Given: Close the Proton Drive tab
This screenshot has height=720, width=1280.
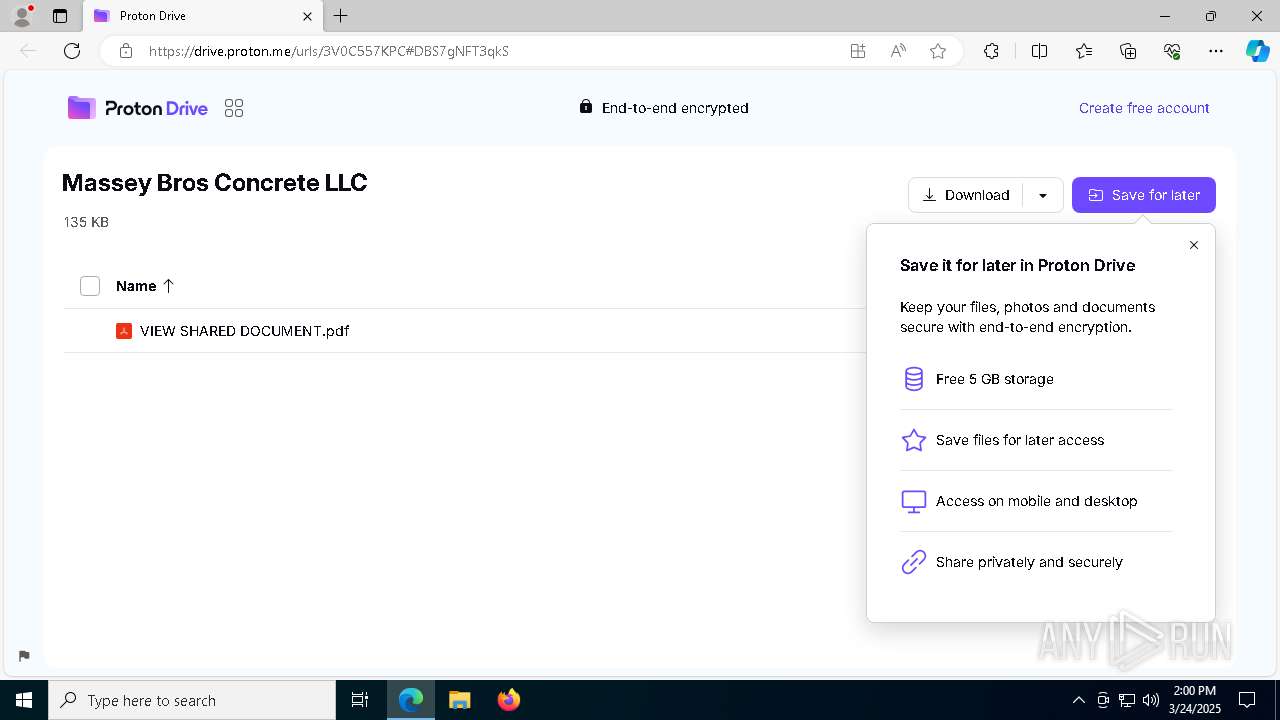Looking at the screenshot, I should pos(307,16).
